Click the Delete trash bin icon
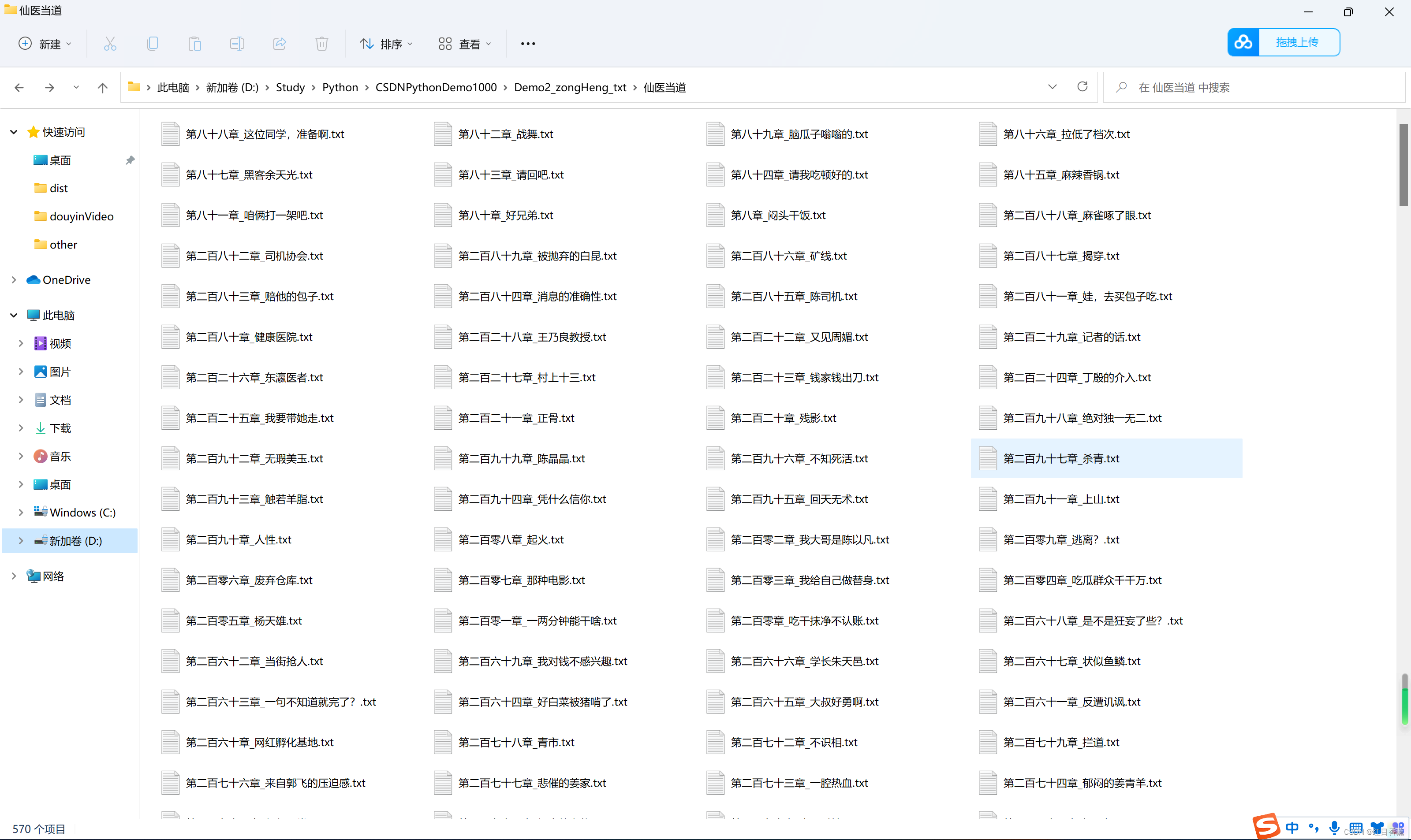 [x=321, y=44]
